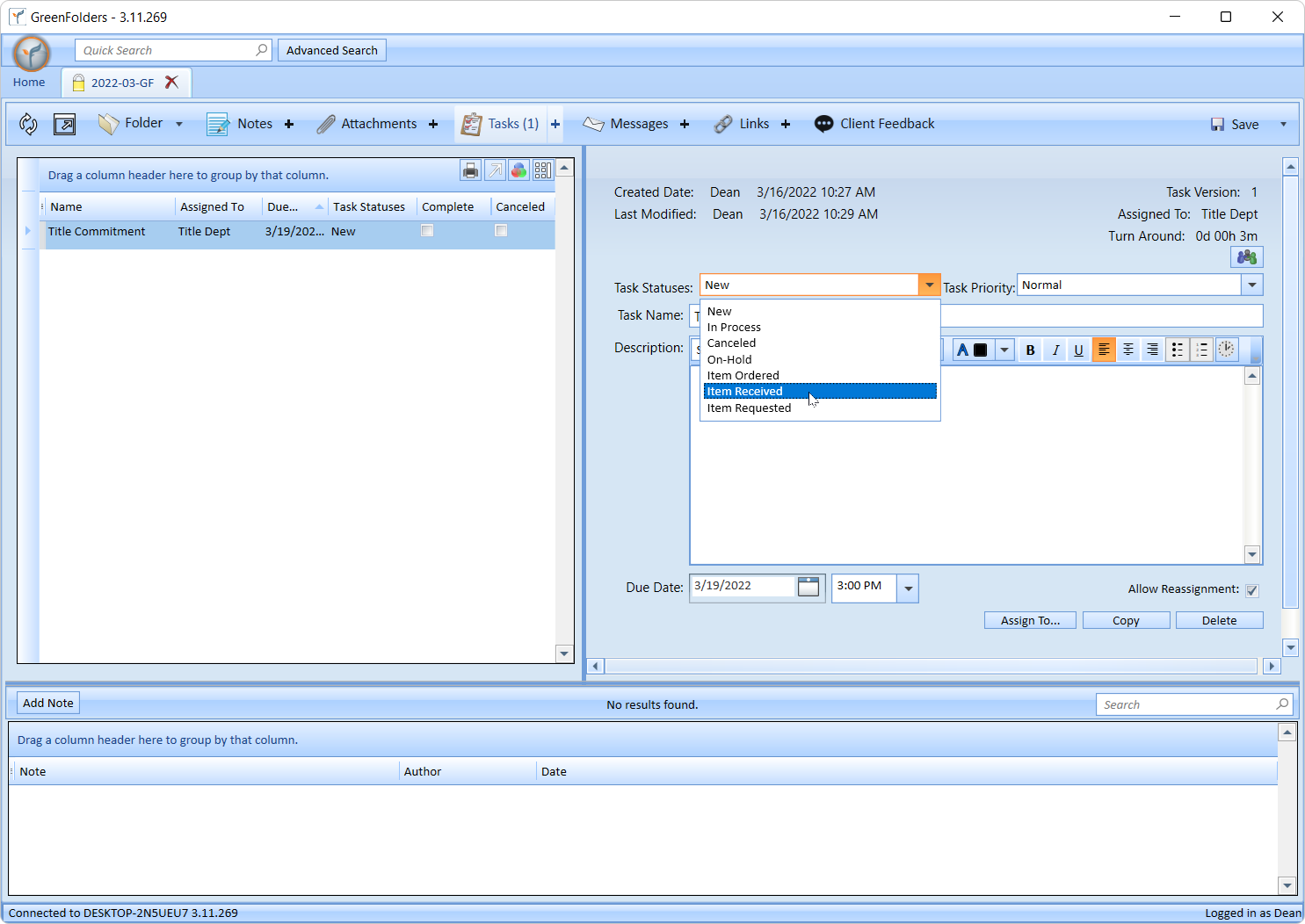Insert timestamp with the clock icon

point(1227,350)
